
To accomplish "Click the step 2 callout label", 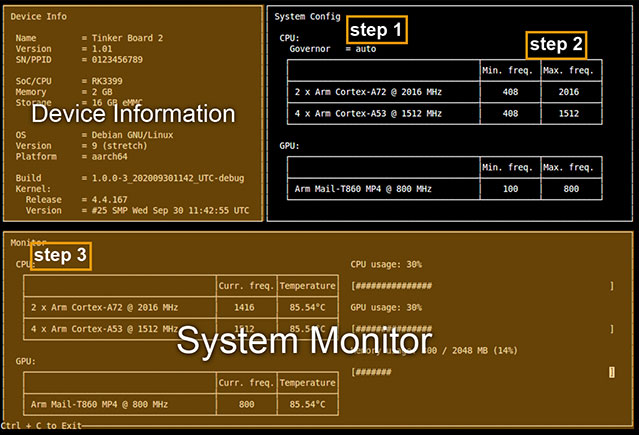I will pos(556,44).
